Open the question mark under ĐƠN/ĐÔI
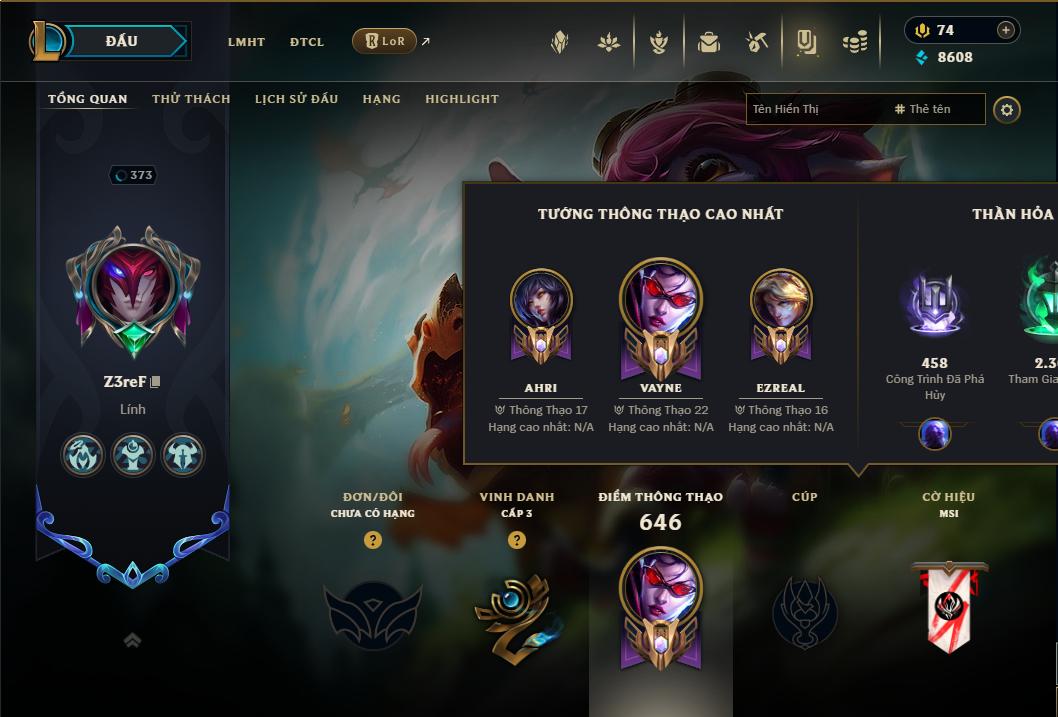Screen dimensions: 1058x717 tap(372, 540)
